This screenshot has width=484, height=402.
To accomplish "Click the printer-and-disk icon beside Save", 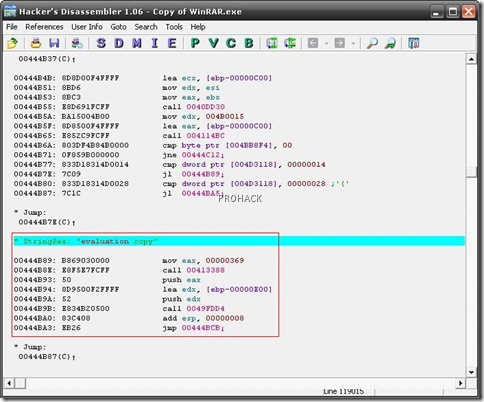I will pos(77,43).
